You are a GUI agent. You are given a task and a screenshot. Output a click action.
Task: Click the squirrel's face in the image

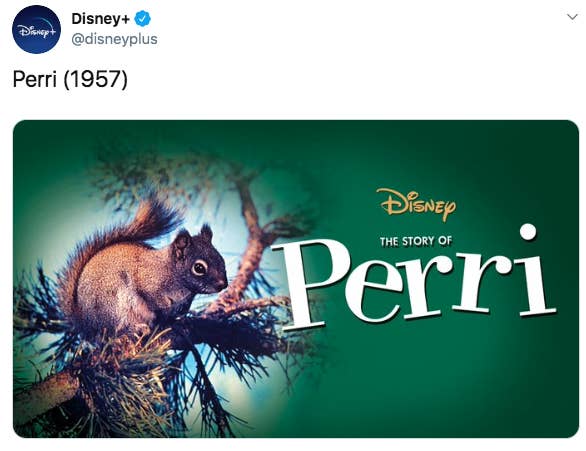click(204, 267)
